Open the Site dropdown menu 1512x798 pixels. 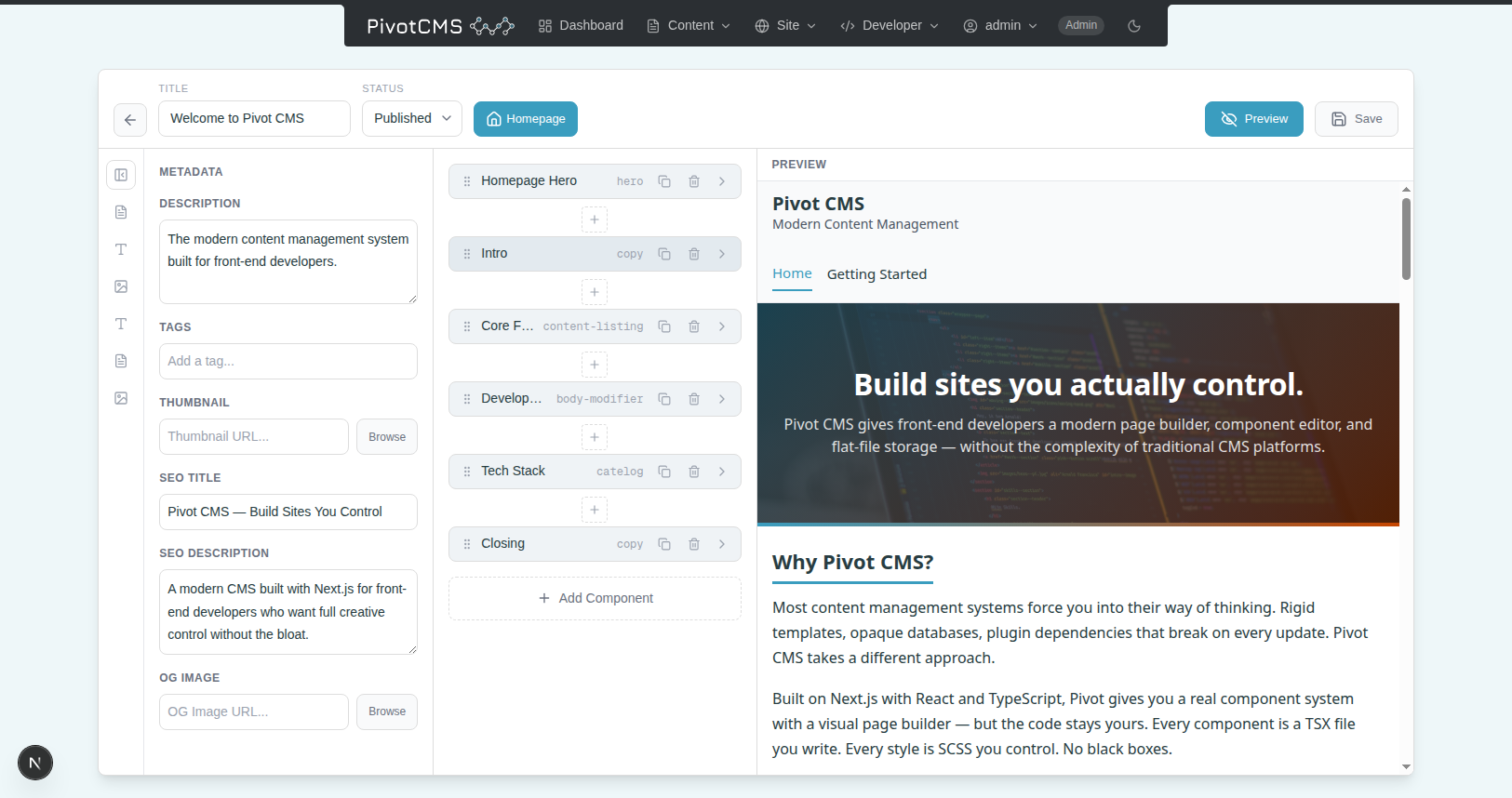click(x=785, y=26)
